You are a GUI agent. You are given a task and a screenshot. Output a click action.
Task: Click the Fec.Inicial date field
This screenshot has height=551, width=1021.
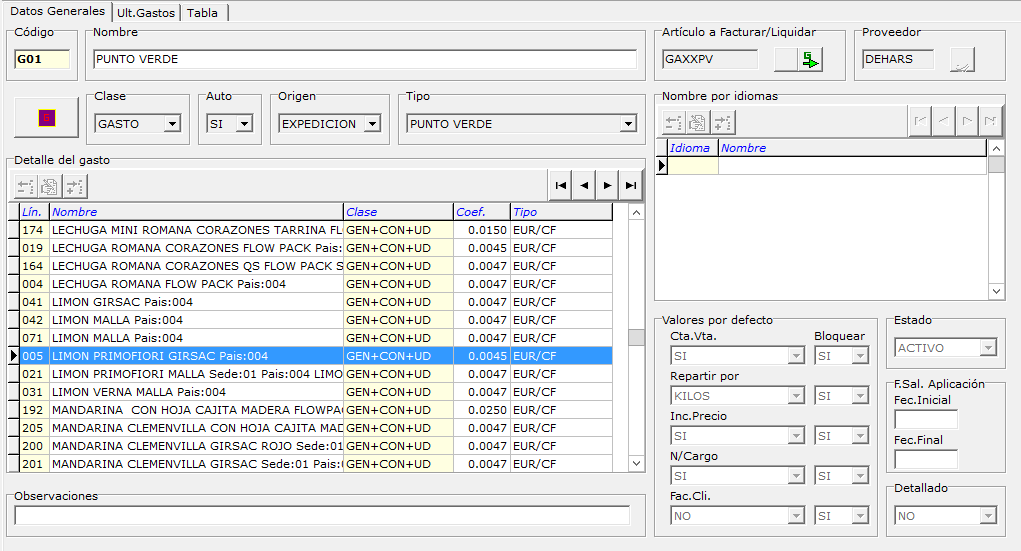coord(925,419)
